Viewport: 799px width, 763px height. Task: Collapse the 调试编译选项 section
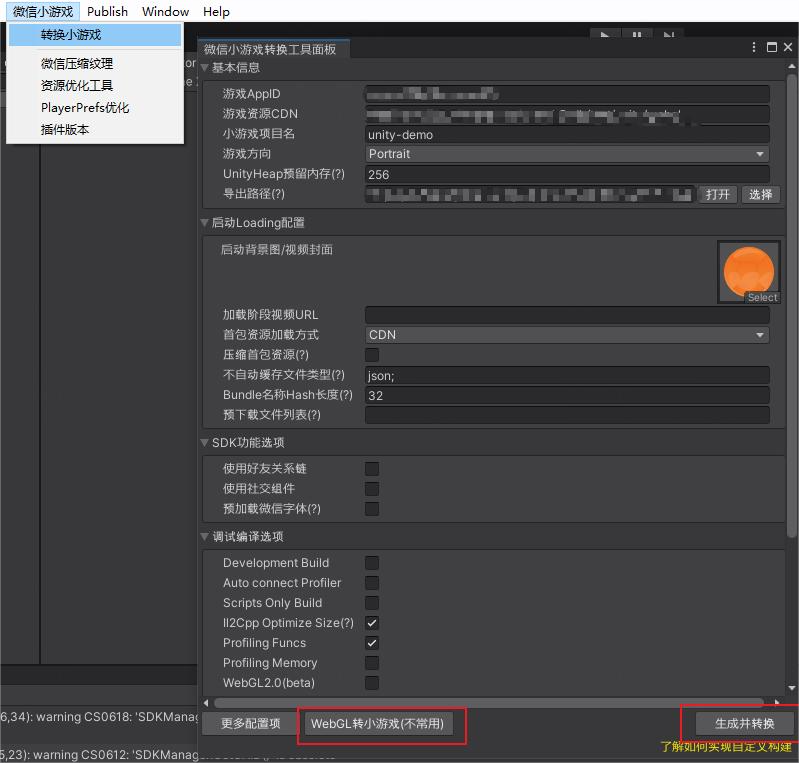(205, 536)
